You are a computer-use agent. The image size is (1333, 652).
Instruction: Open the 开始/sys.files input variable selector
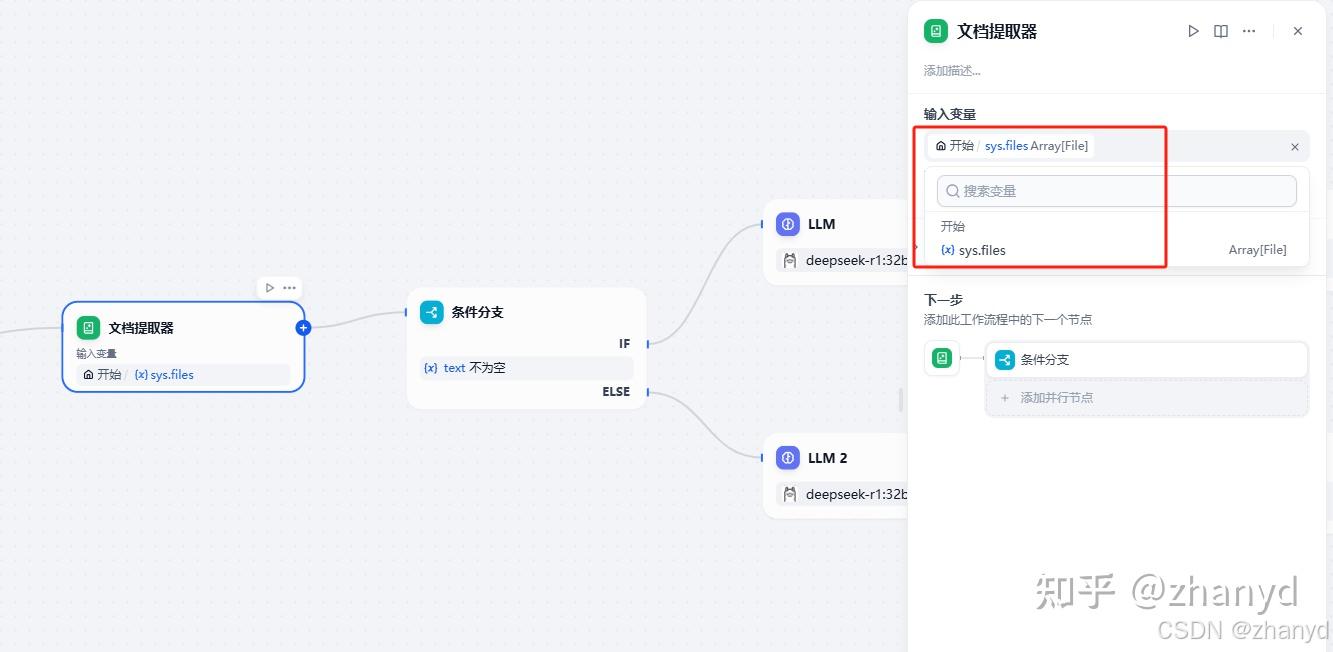tap(1010, 146)
